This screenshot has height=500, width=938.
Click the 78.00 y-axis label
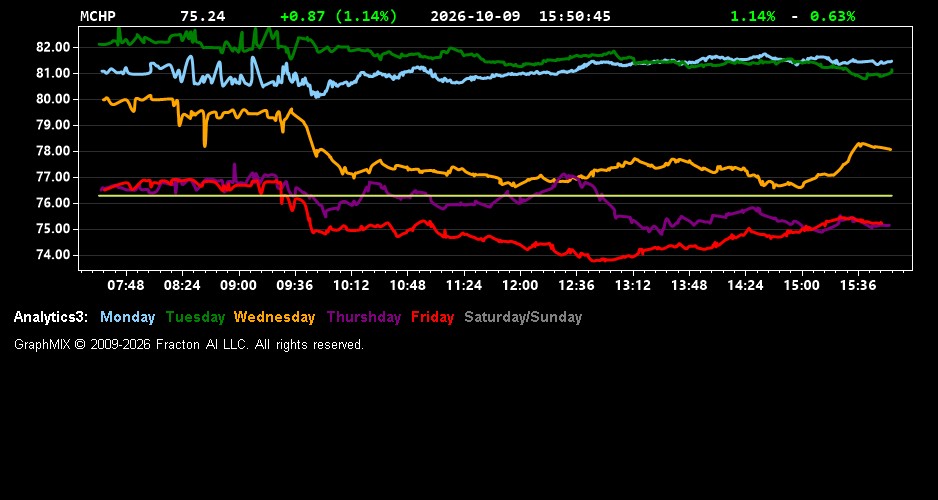(x=54, y=151)
